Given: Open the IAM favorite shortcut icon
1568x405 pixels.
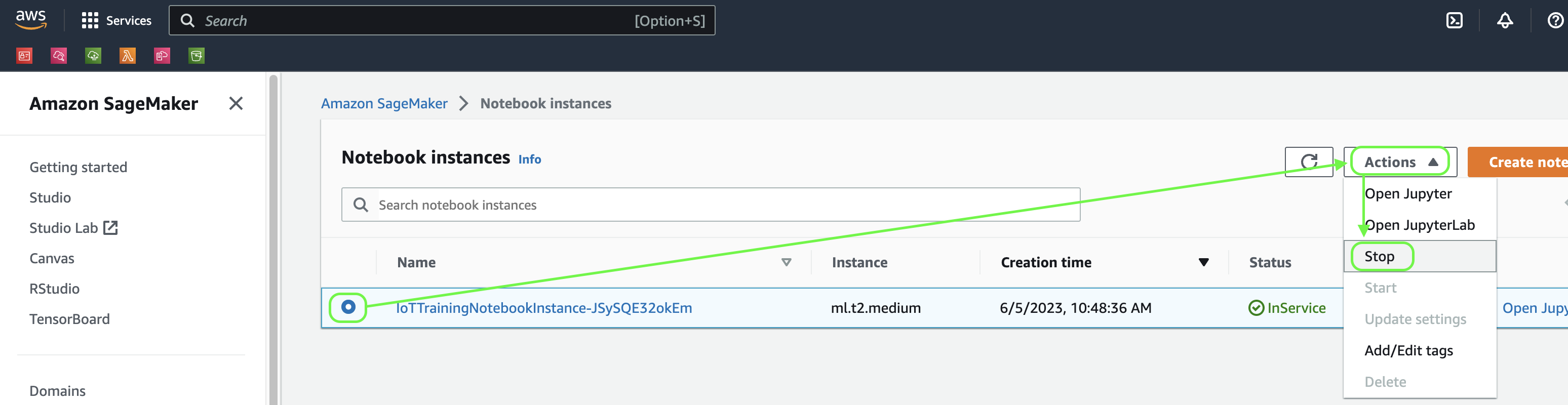Looking at the screenshot, I should coord(24,56).
